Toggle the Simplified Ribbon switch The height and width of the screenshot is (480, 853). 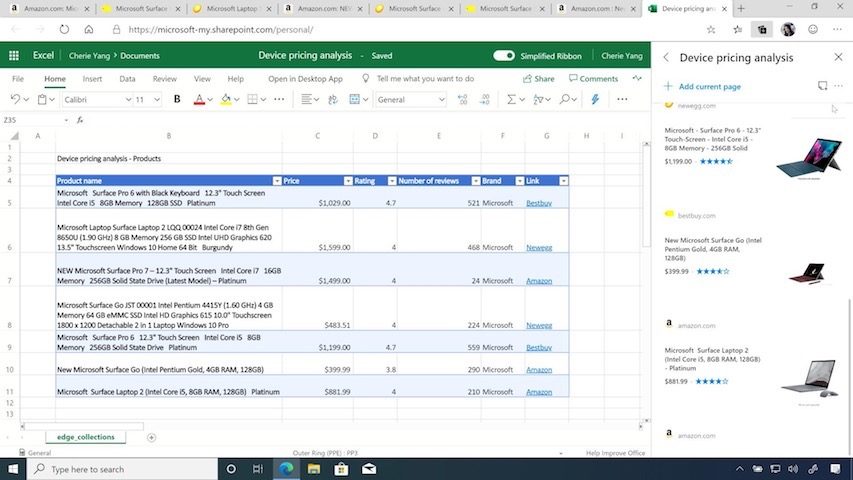click(504, 56)
